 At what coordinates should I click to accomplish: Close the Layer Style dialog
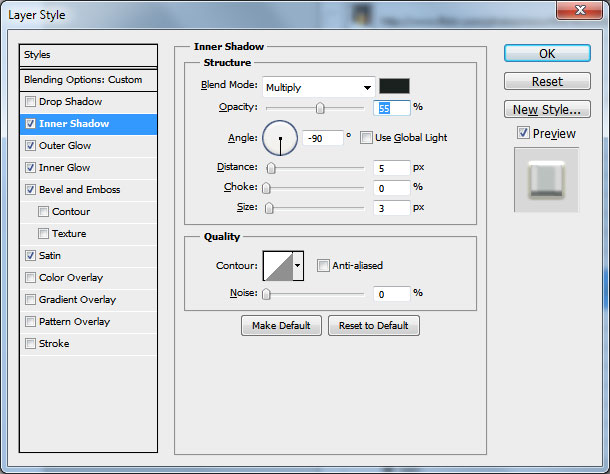coord(580,10)
